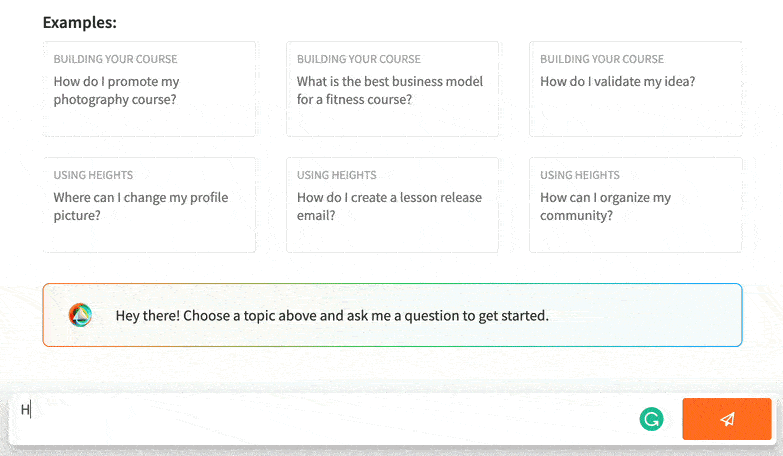
Task: Click 'USING HEIGHTS' label on community card
Action: [x=580, y=175]
